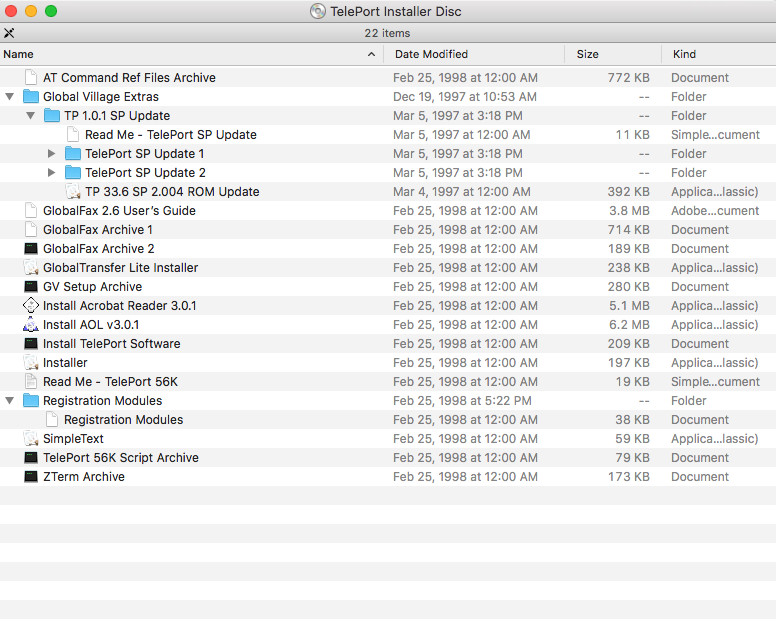This screenshot has height=622, width=776.
Task: Click the '3.8 MB' size value
Action: pyautogui.click(x=629, y=210)
